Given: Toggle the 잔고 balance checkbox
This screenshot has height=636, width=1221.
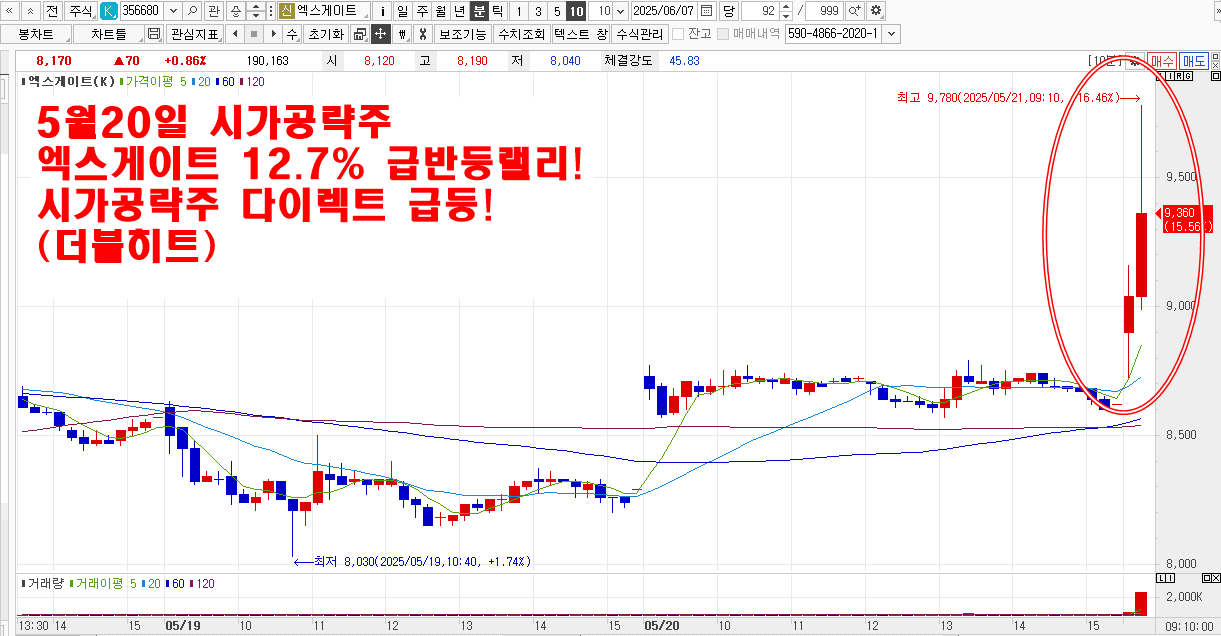Looking at the screenshot, I should coord(678,34).
